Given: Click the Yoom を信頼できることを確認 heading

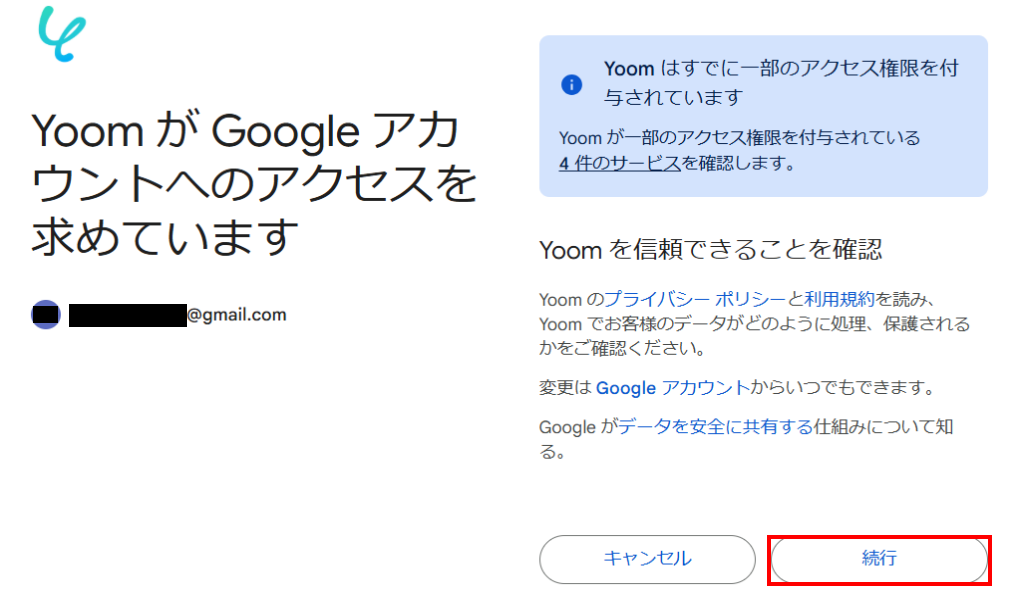Looking at the screenshot, I should coord(710,250).
